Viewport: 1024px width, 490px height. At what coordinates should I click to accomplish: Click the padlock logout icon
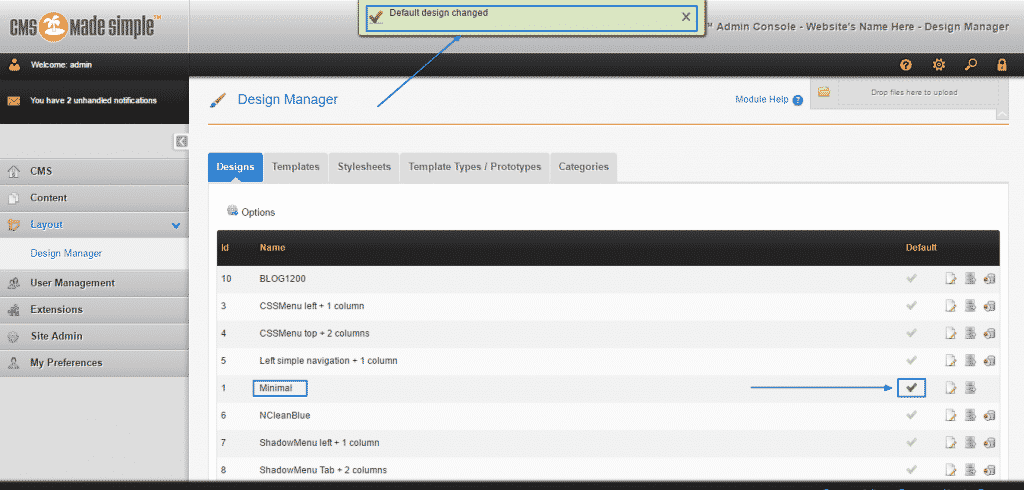(1001, 65)
